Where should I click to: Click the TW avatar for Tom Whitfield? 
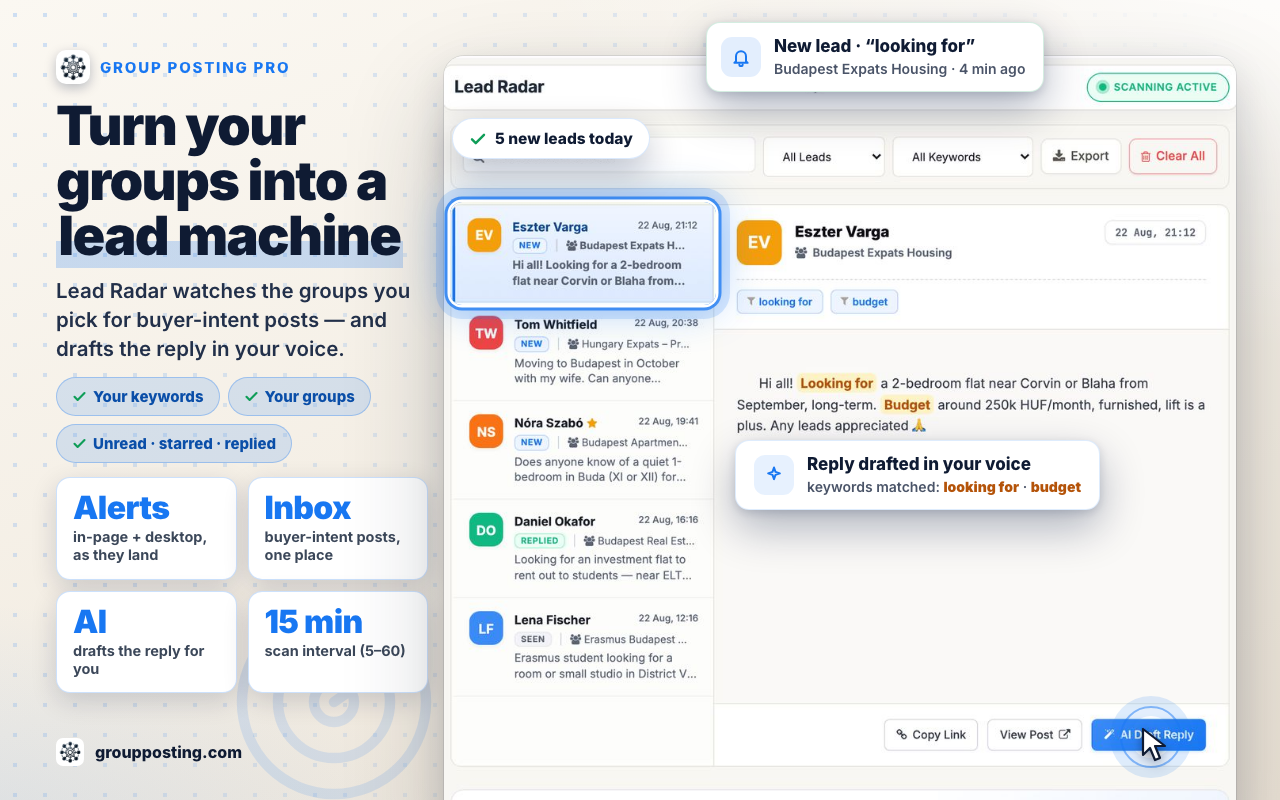486,333
